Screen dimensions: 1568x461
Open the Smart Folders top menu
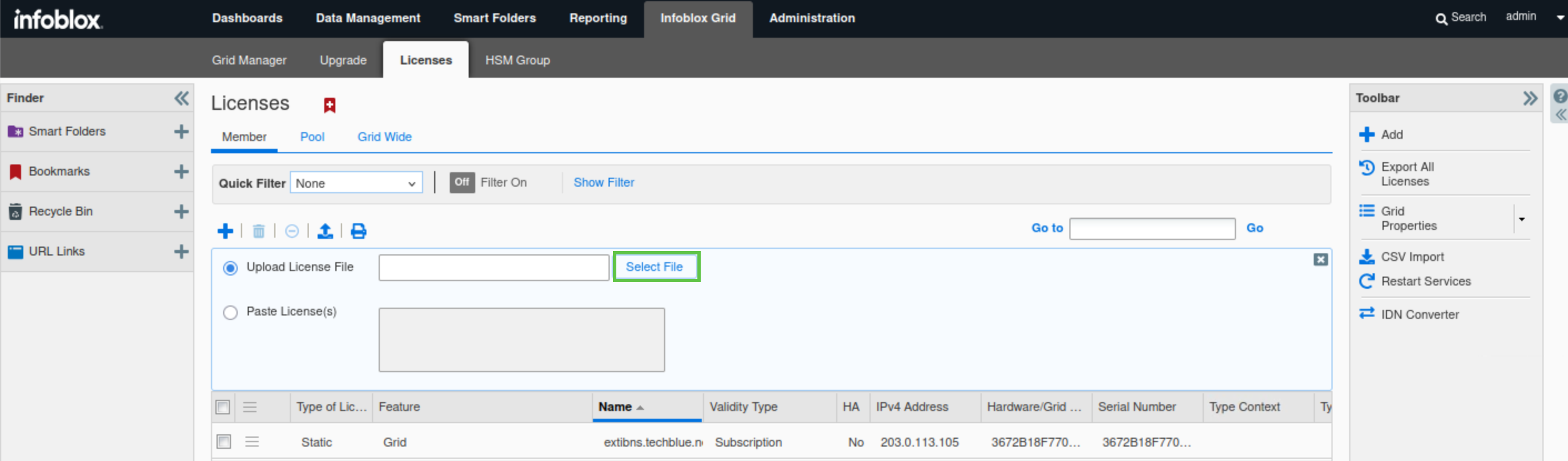(x=494, y=18)
